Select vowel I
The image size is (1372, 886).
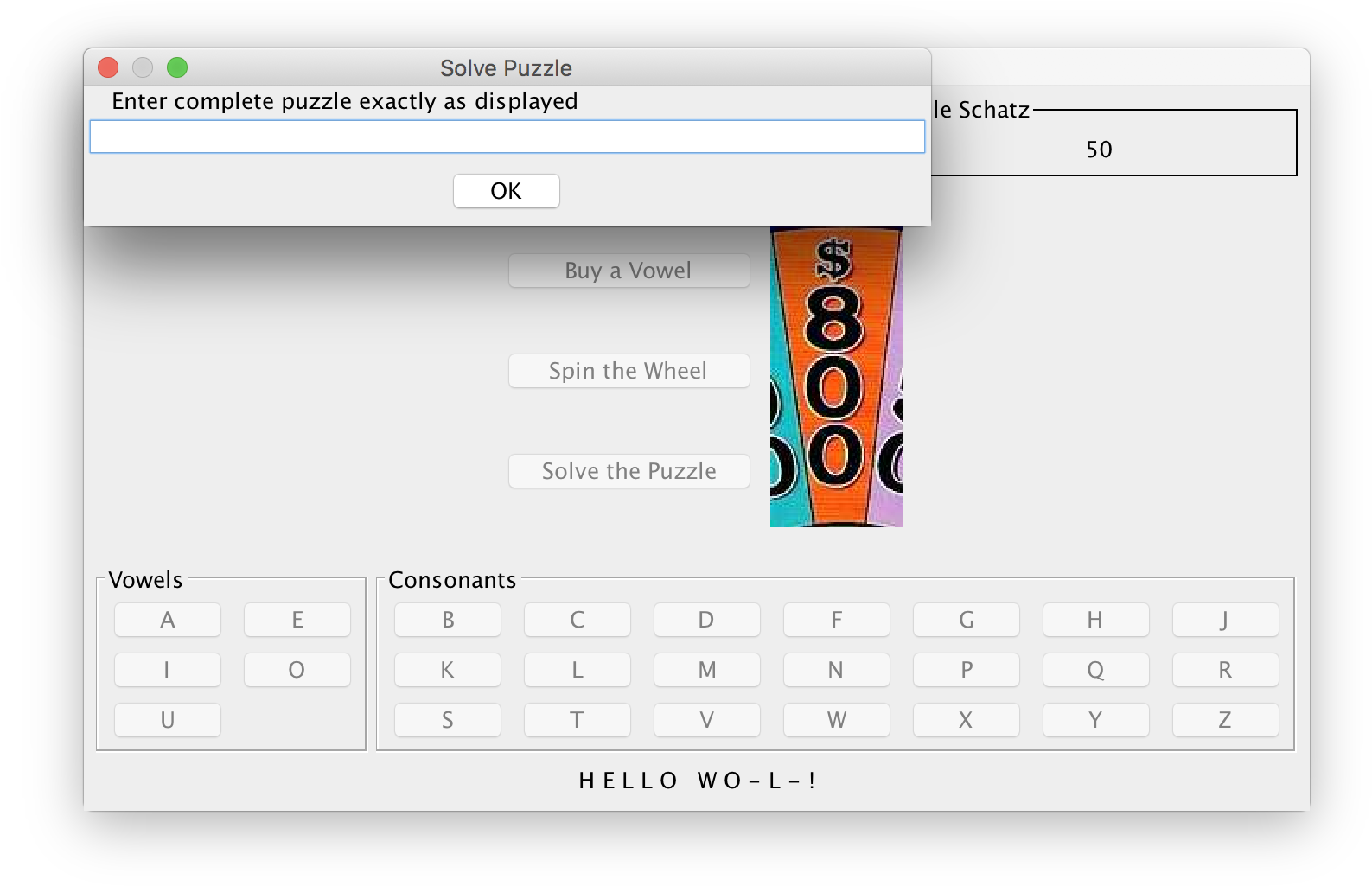168,670
